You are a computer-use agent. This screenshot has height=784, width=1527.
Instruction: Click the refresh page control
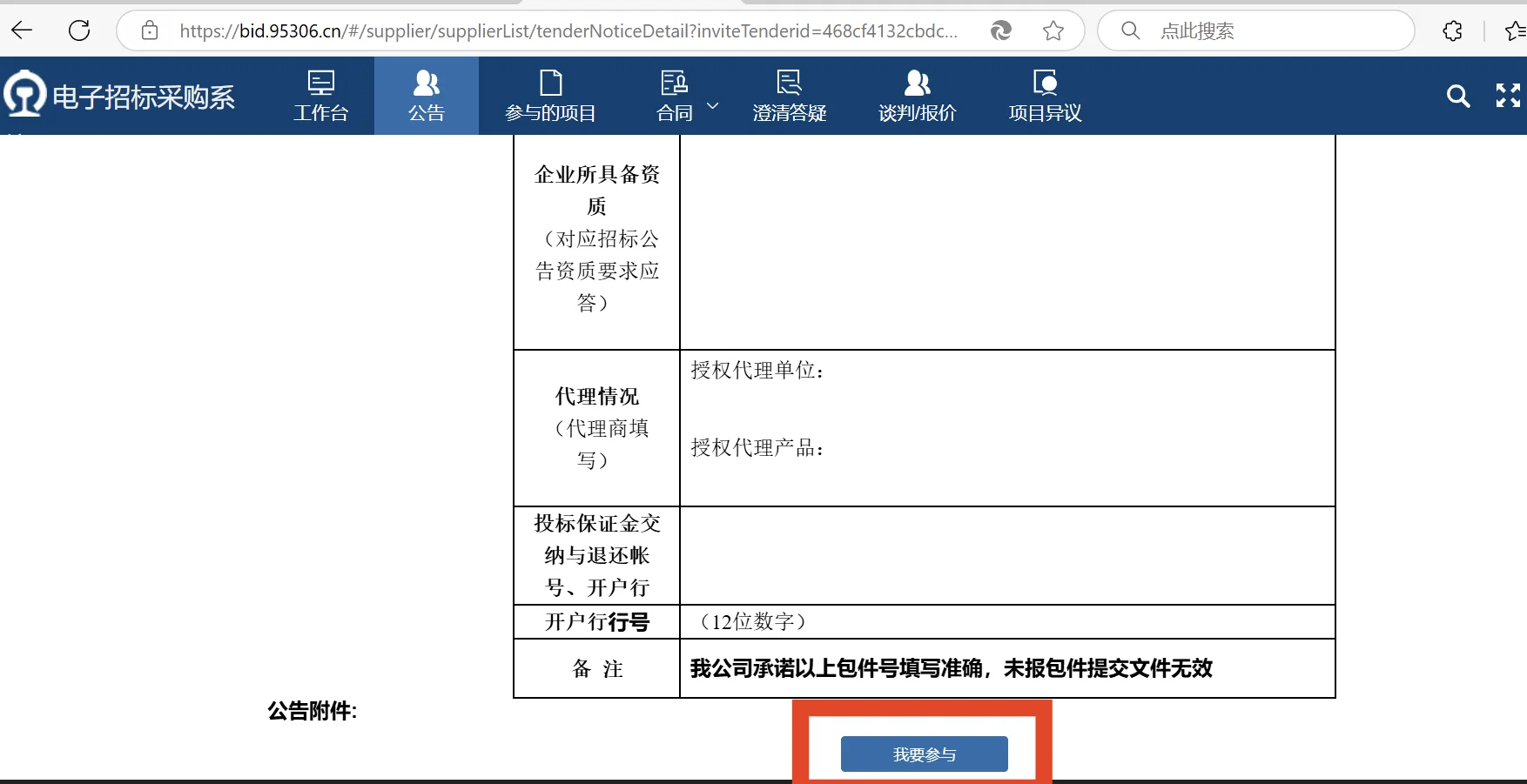click(x=78, y=30)
